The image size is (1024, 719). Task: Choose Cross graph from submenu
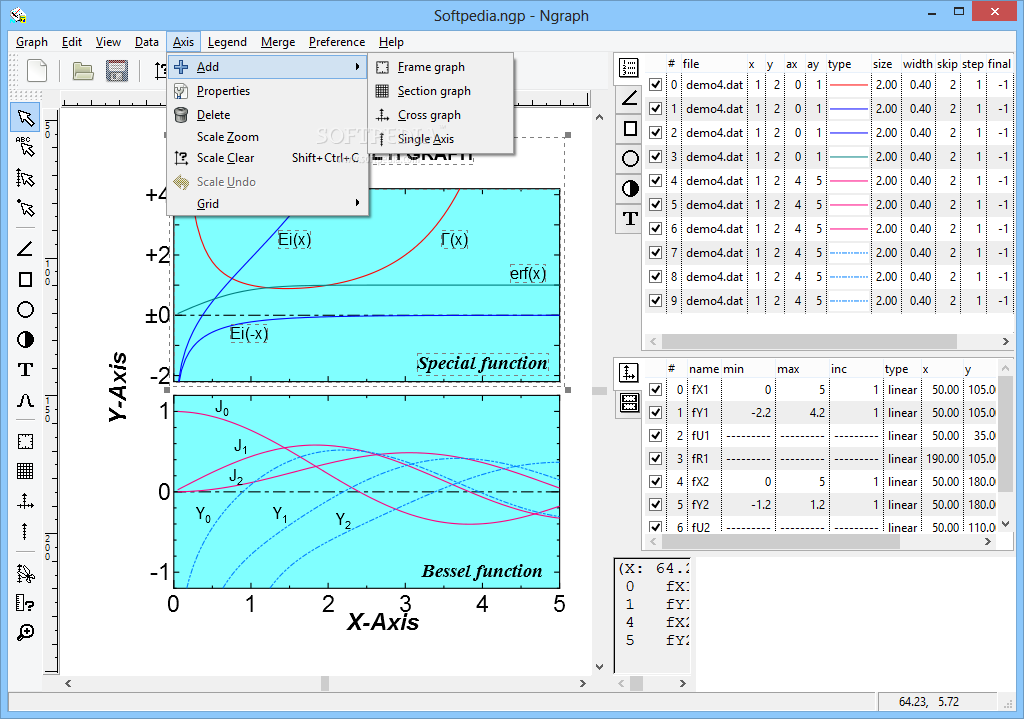point(441,115)
